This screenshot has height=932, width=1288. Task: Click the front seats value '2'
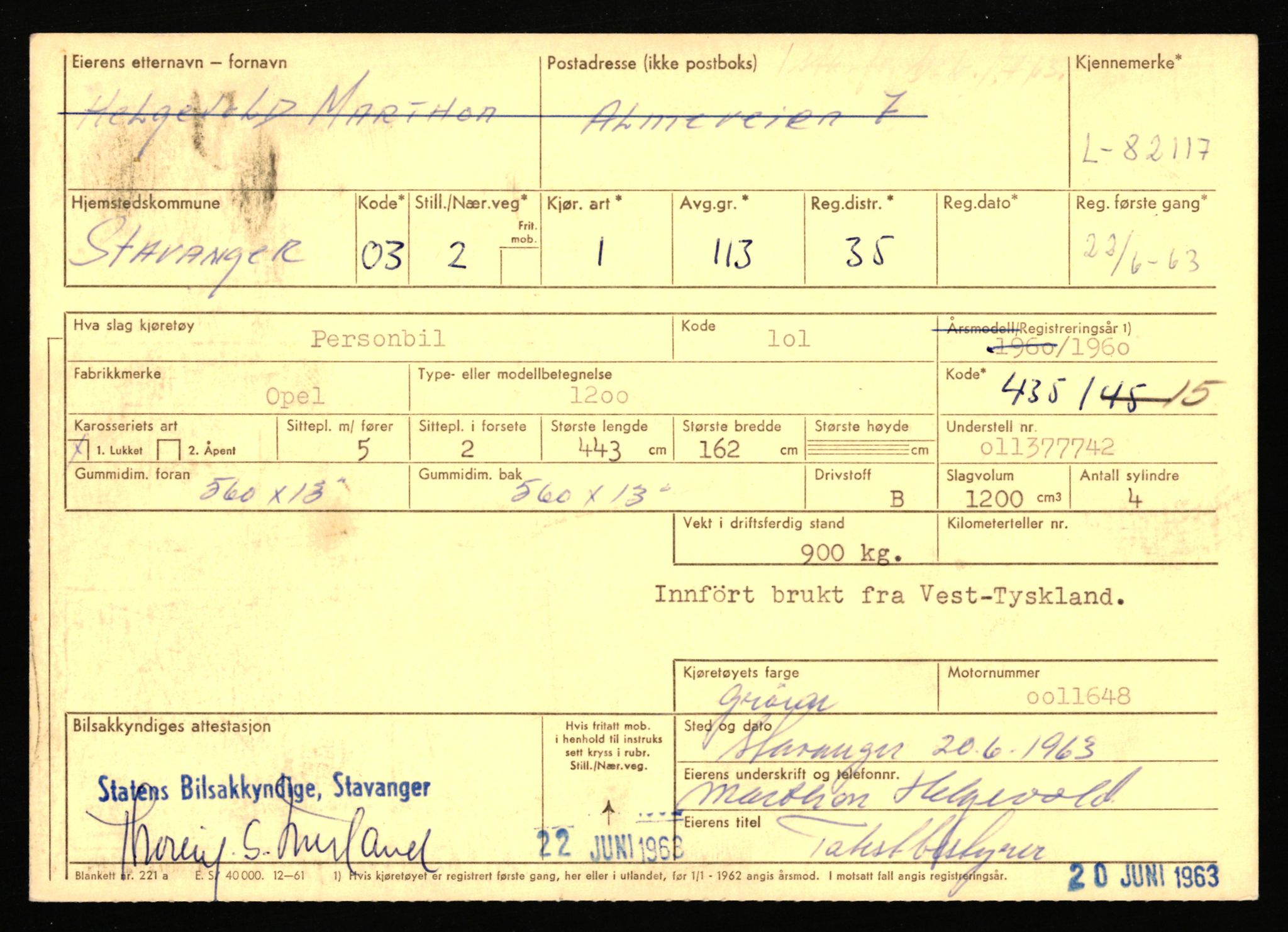466,449
